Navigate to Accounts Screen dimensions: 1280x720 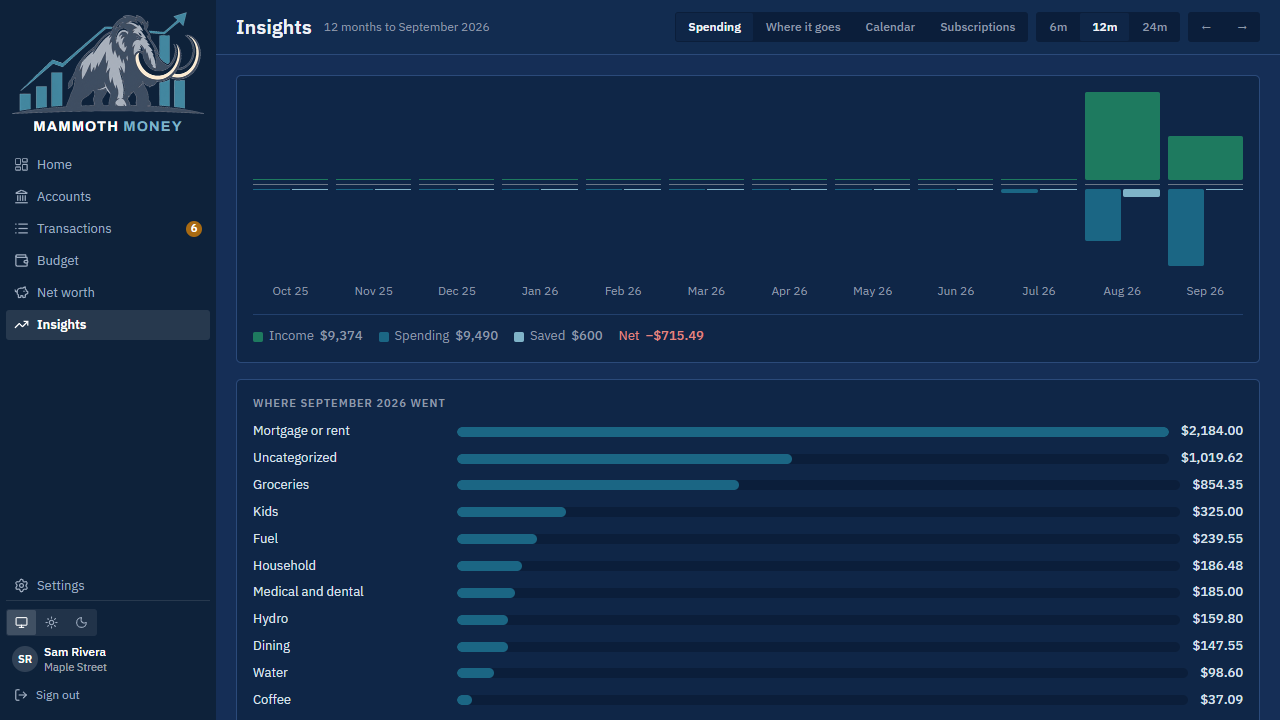click(x=108, y=197)
